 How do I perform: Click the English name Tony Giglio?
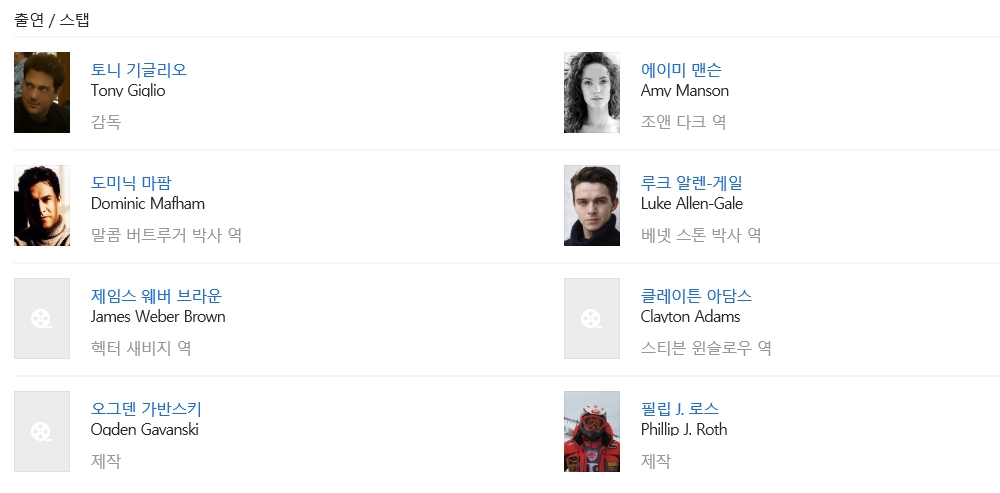pos(128,91)
